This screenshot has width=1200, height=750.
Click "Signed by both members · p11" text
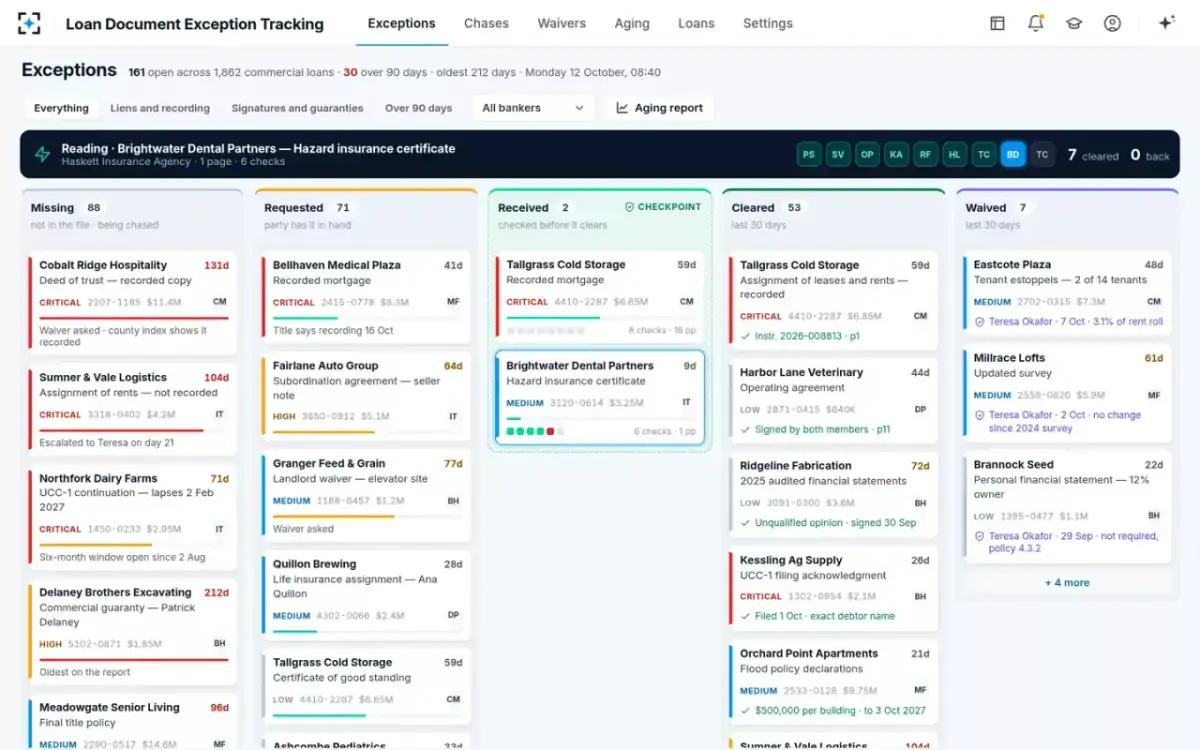(x=822, y=429)
